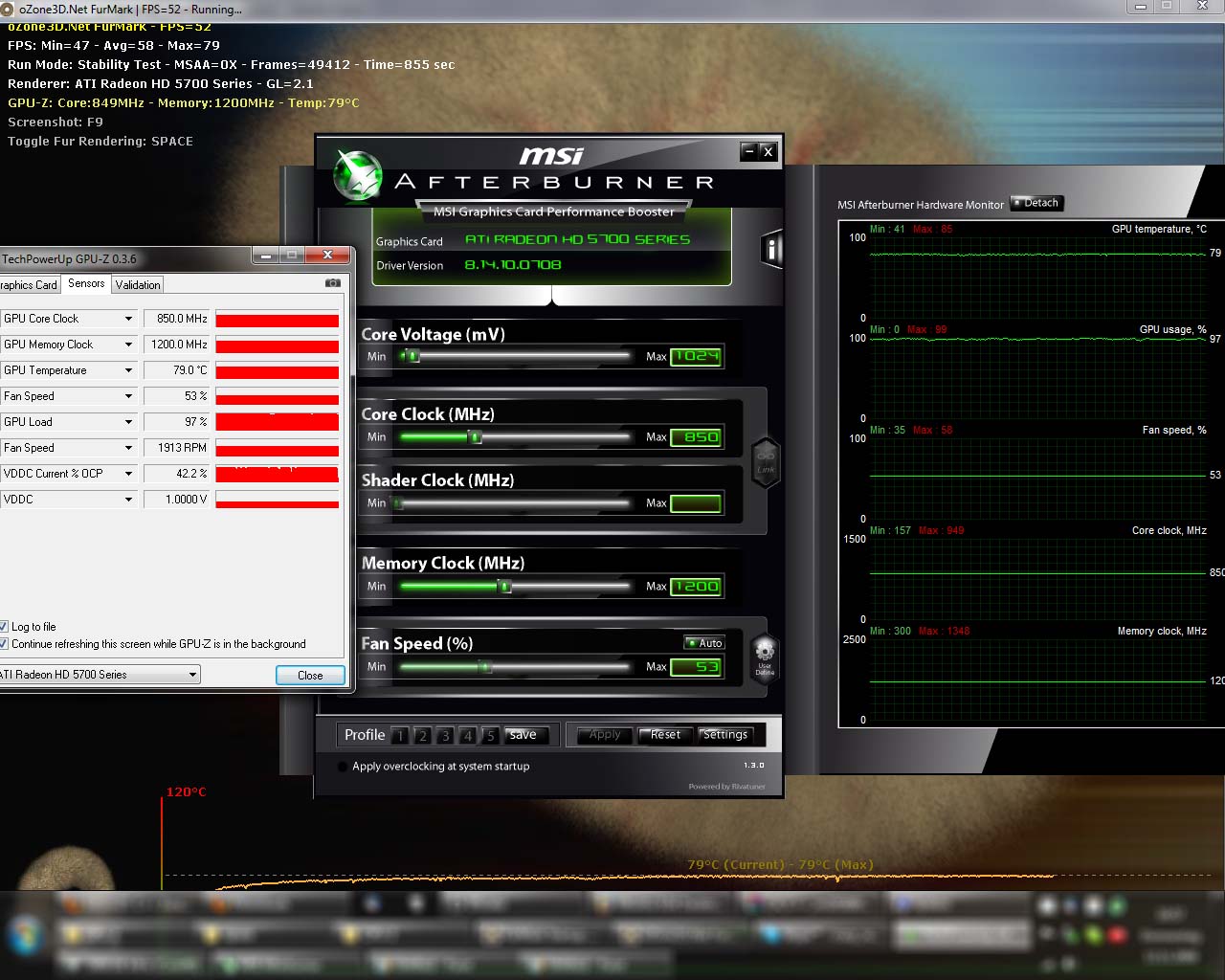This screenshot has height=980, width=1225.
Task: Enable Apply overclocking at system startup
Action: 343,767
